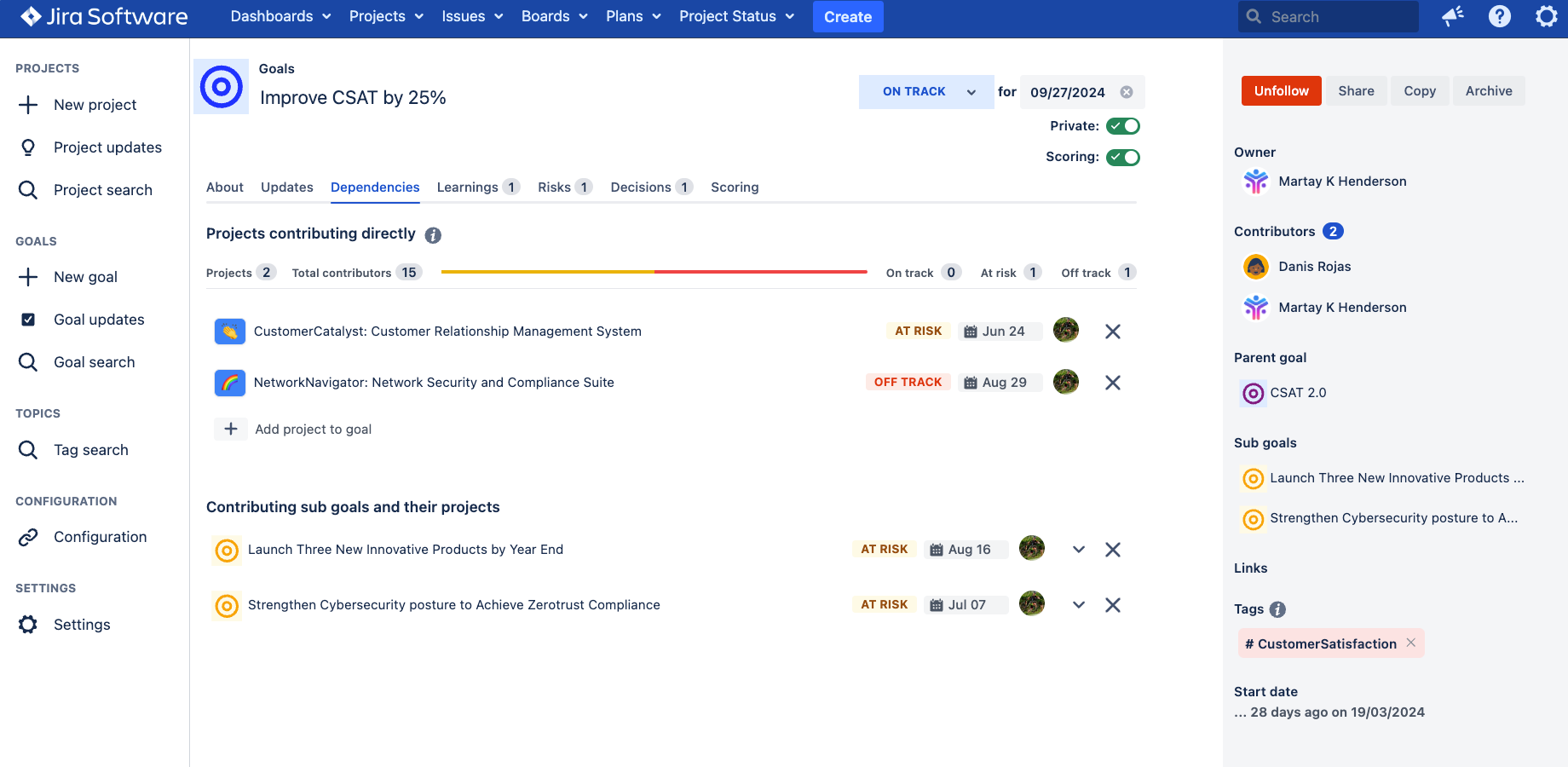The width and height of the screenshot is (1568, 767).
Task: Clear the 09/27/2024 target date
Action: pyautogui.click(x=1127, y=92)
